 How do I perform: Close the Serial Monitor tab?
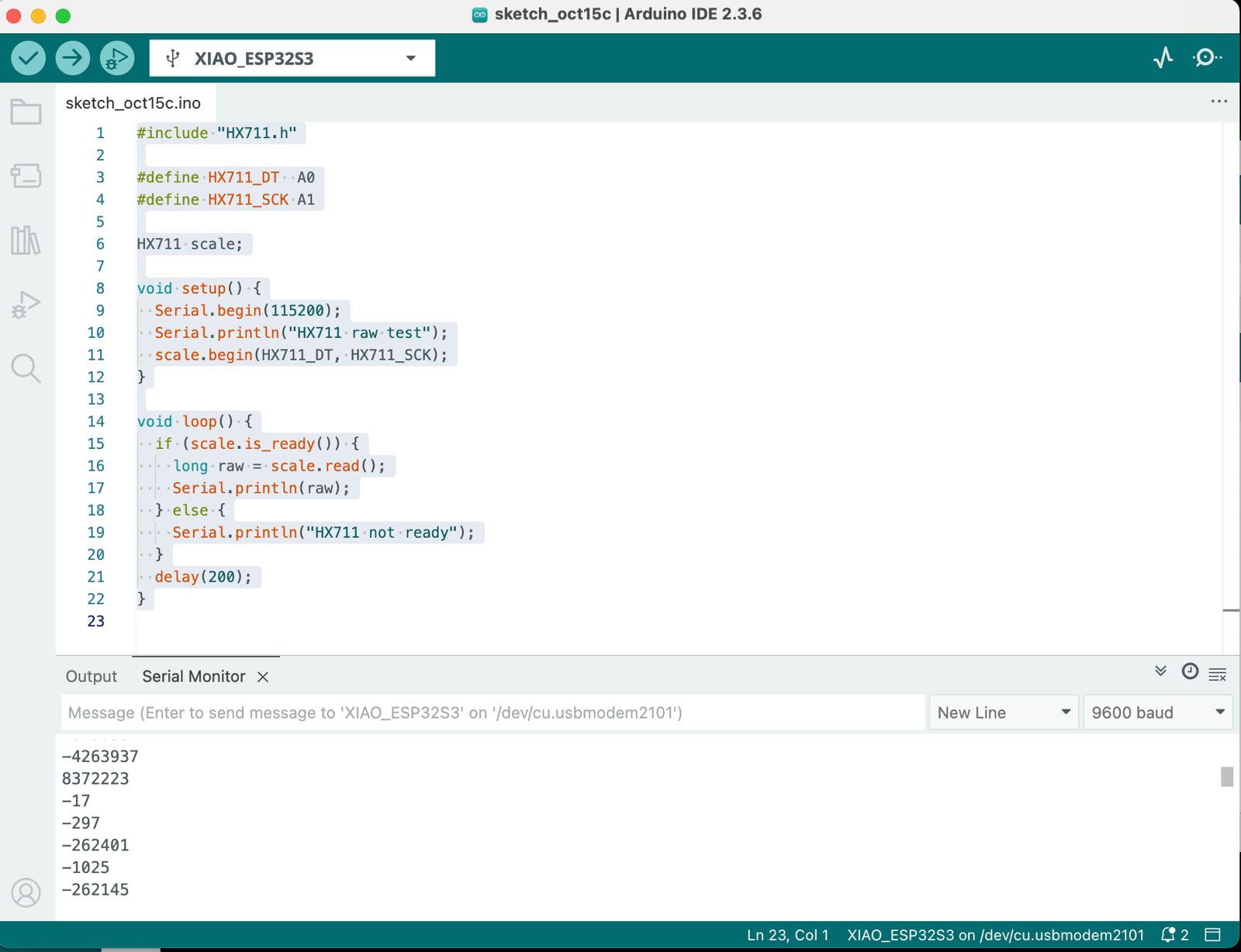(263, 677)
